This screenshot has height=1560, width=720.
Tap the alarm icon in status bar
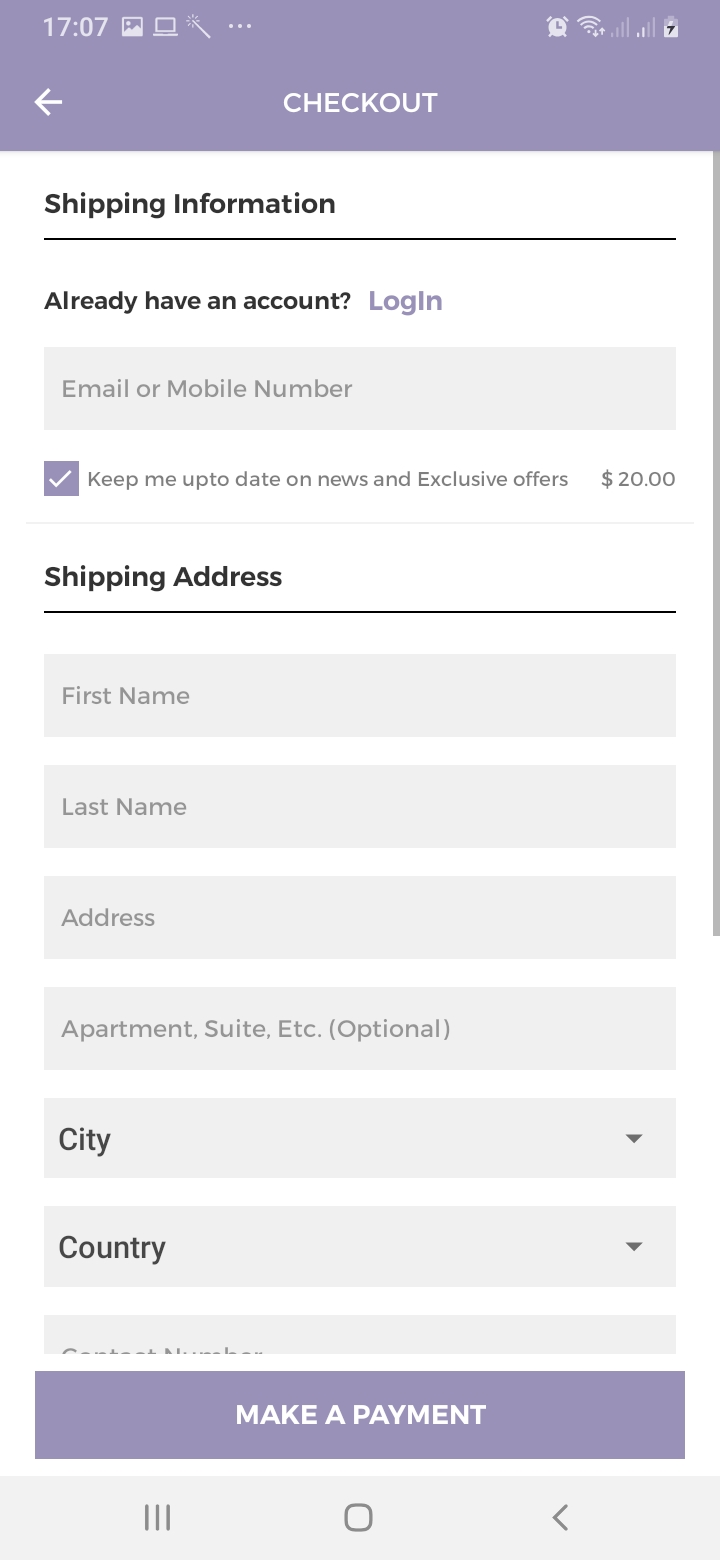pos(557,27)
